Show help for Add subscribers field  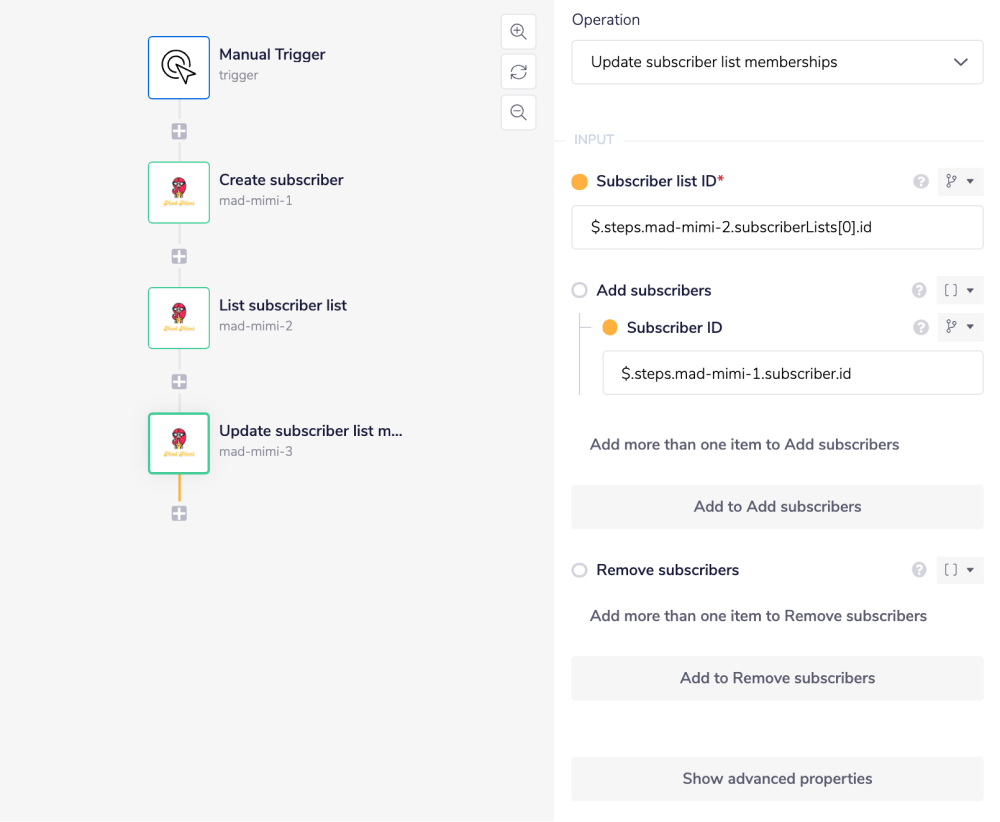coord(919,291)
